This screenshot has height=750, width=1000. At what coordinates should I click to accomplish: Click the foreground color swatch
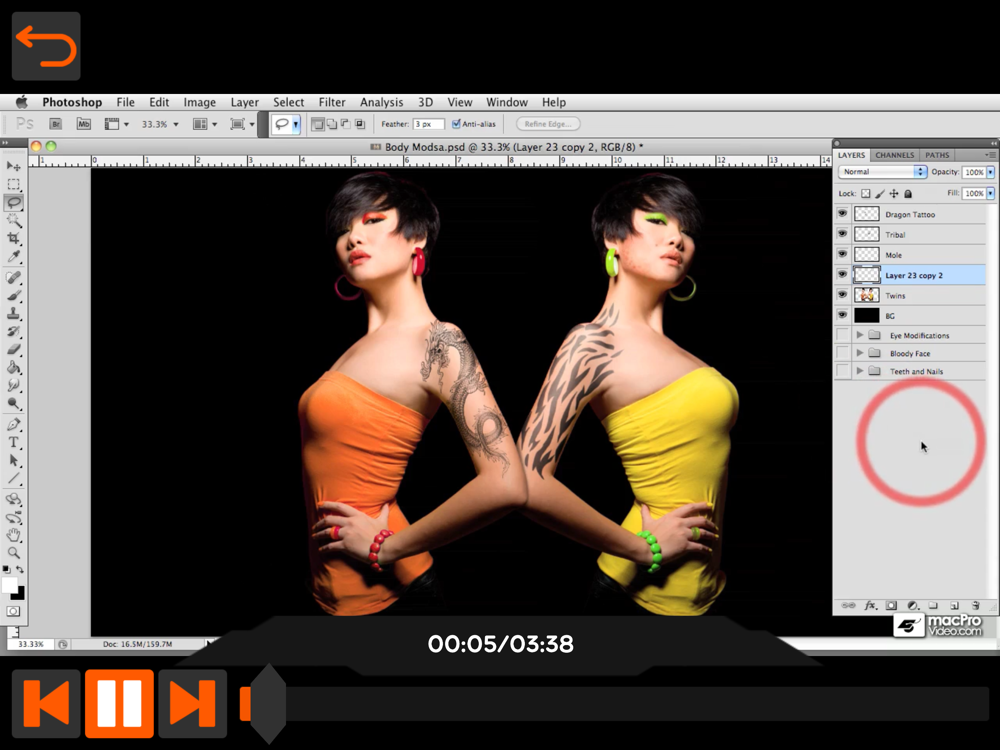(10, 585)
